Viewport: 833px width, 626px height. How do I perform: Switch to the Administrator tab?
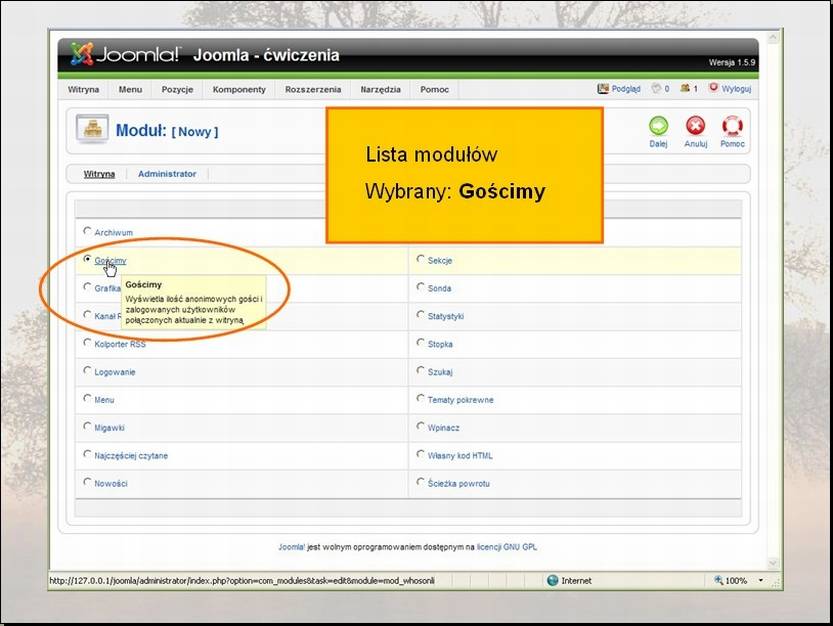(167, 174)
